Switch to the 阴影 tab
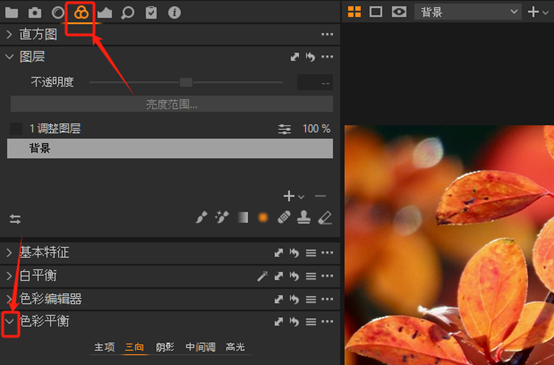This screenshot has width=554, height=365. pos(165,347)
